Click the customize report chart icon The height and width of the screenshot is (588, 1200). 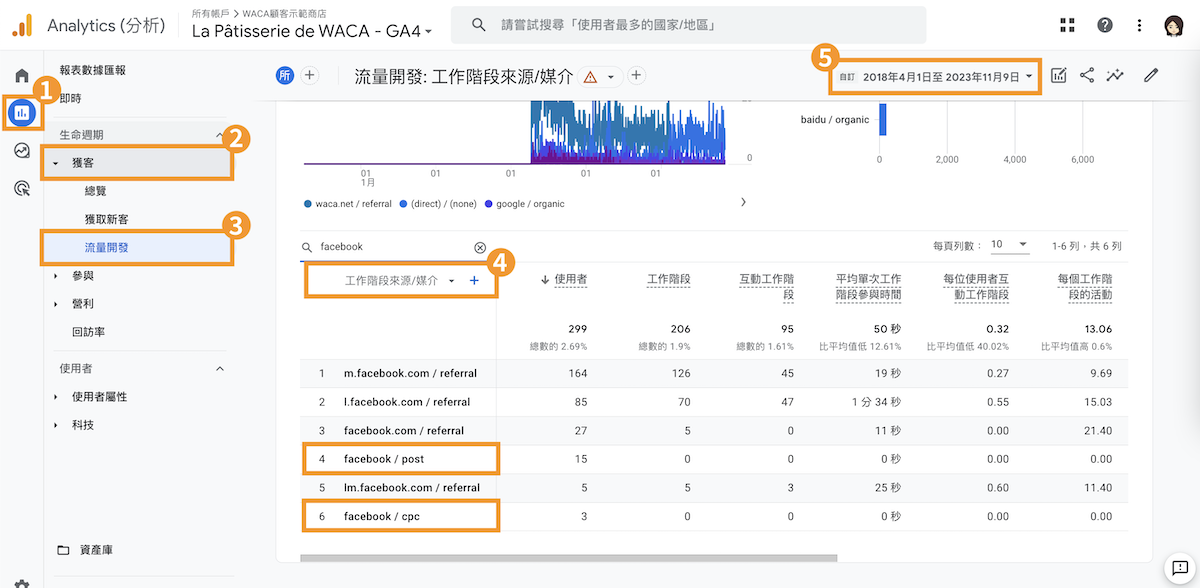pyautogui.click(x=1059, y=75)
